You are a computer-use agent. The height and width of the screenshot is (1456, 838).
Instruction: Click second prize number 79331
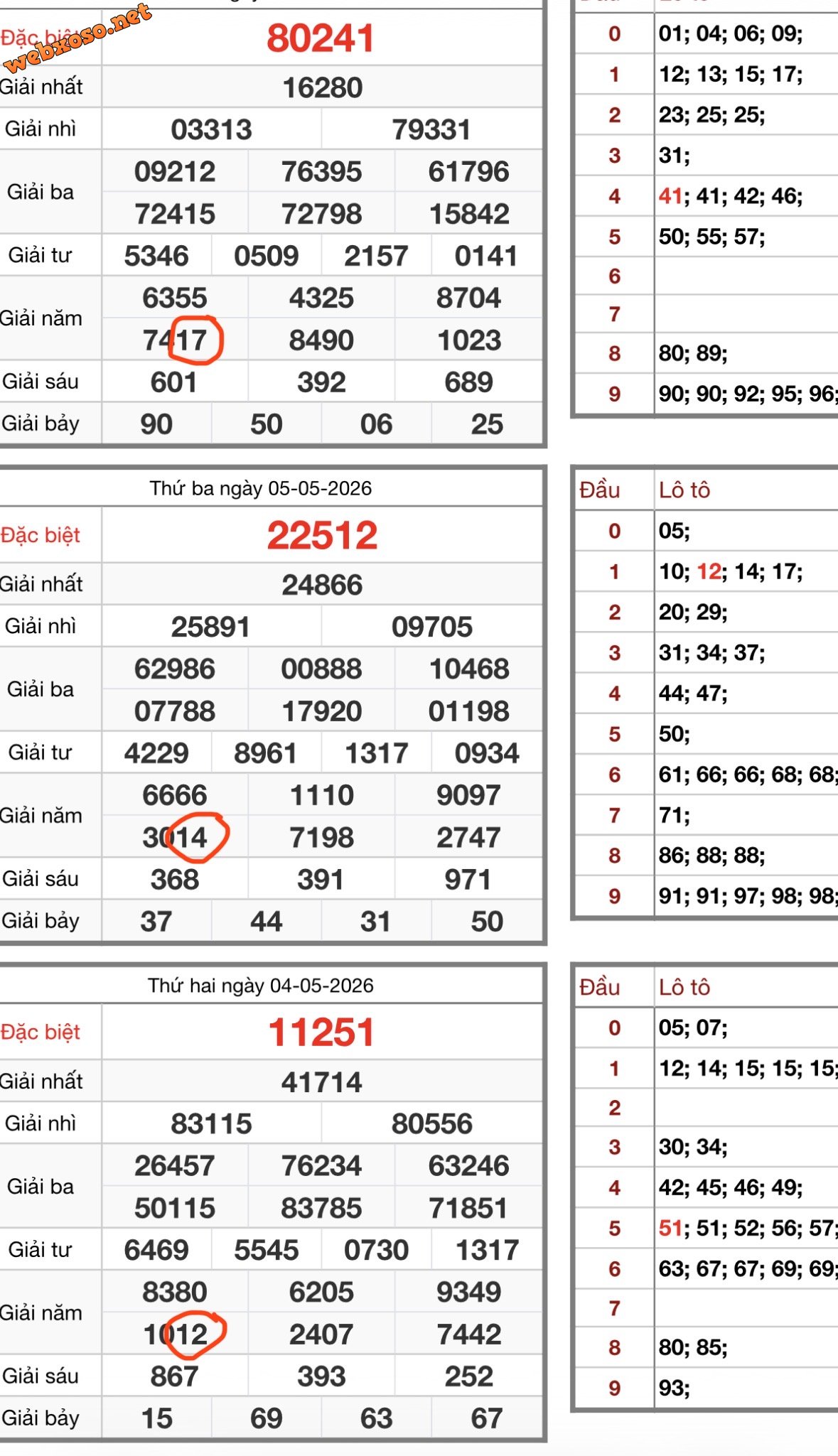tap(431, 130)
